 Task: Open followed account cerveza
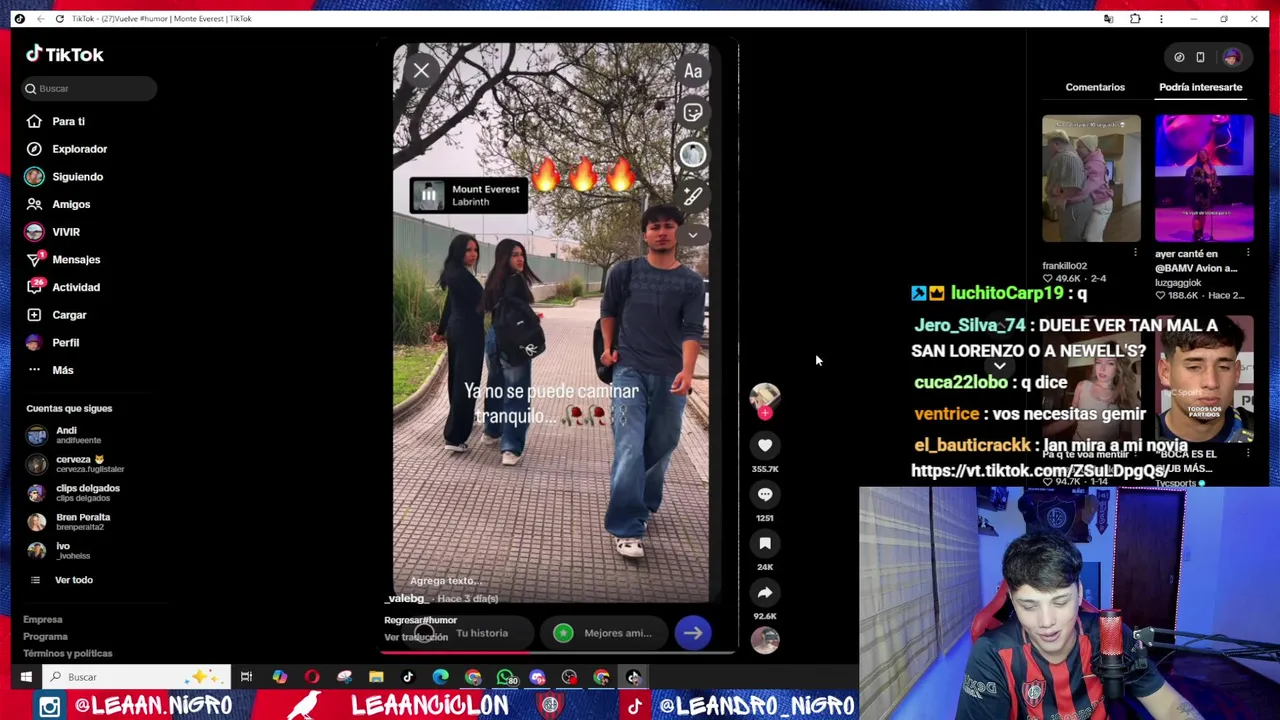(x=78, y=464)
